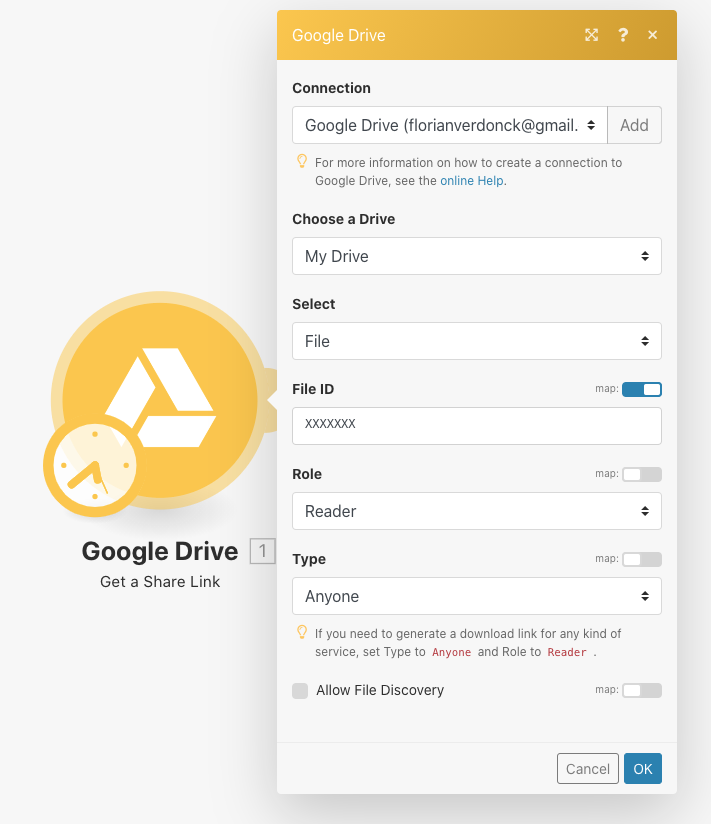The image size is (711, 824).
Task: Click the red Anyone code text
Action: [451, 652]
